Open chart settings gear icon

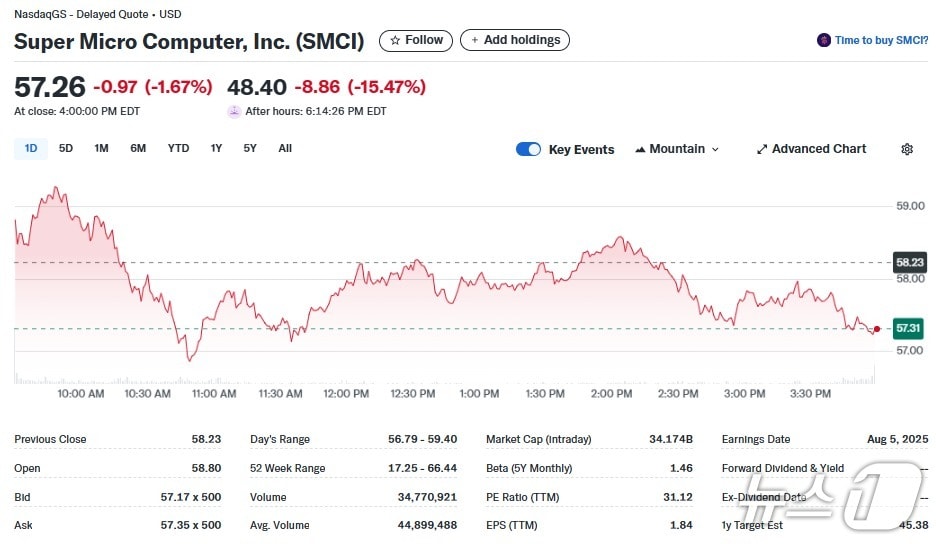coord(907,149)
